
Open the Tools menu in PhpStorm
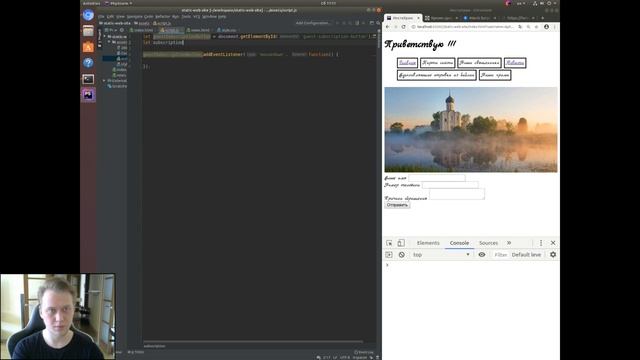186,17
